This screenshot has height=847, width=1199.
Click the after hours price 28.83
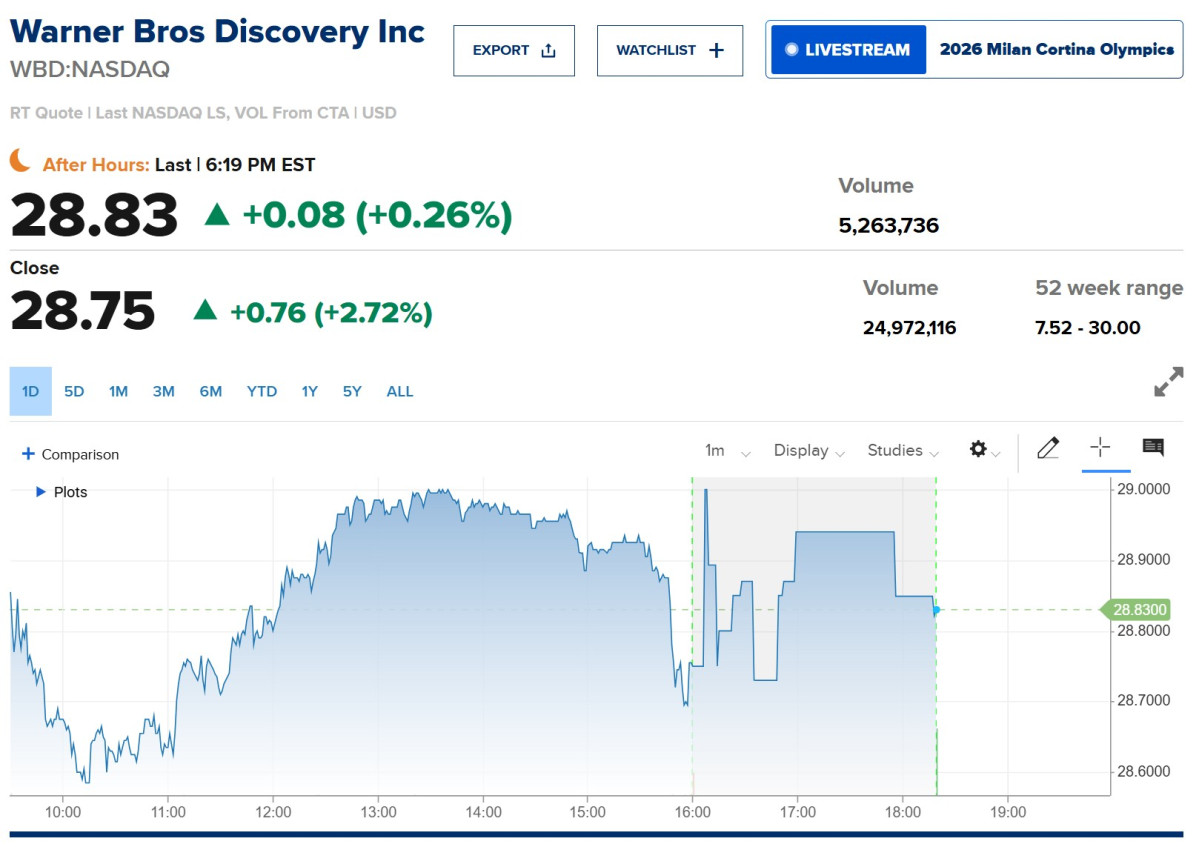pyautogui.click(x=94, y=215)
